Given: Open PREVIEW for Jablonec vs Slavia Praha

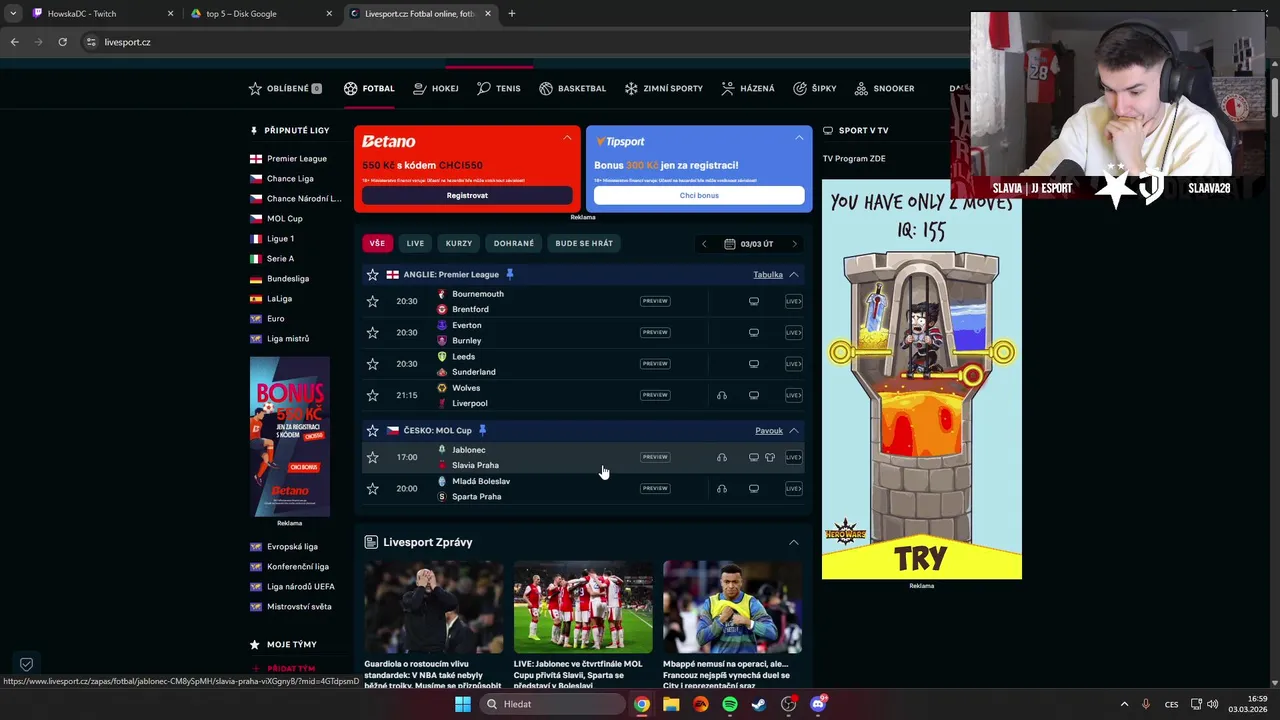Looking at the screenshot, I should point(655,457).
